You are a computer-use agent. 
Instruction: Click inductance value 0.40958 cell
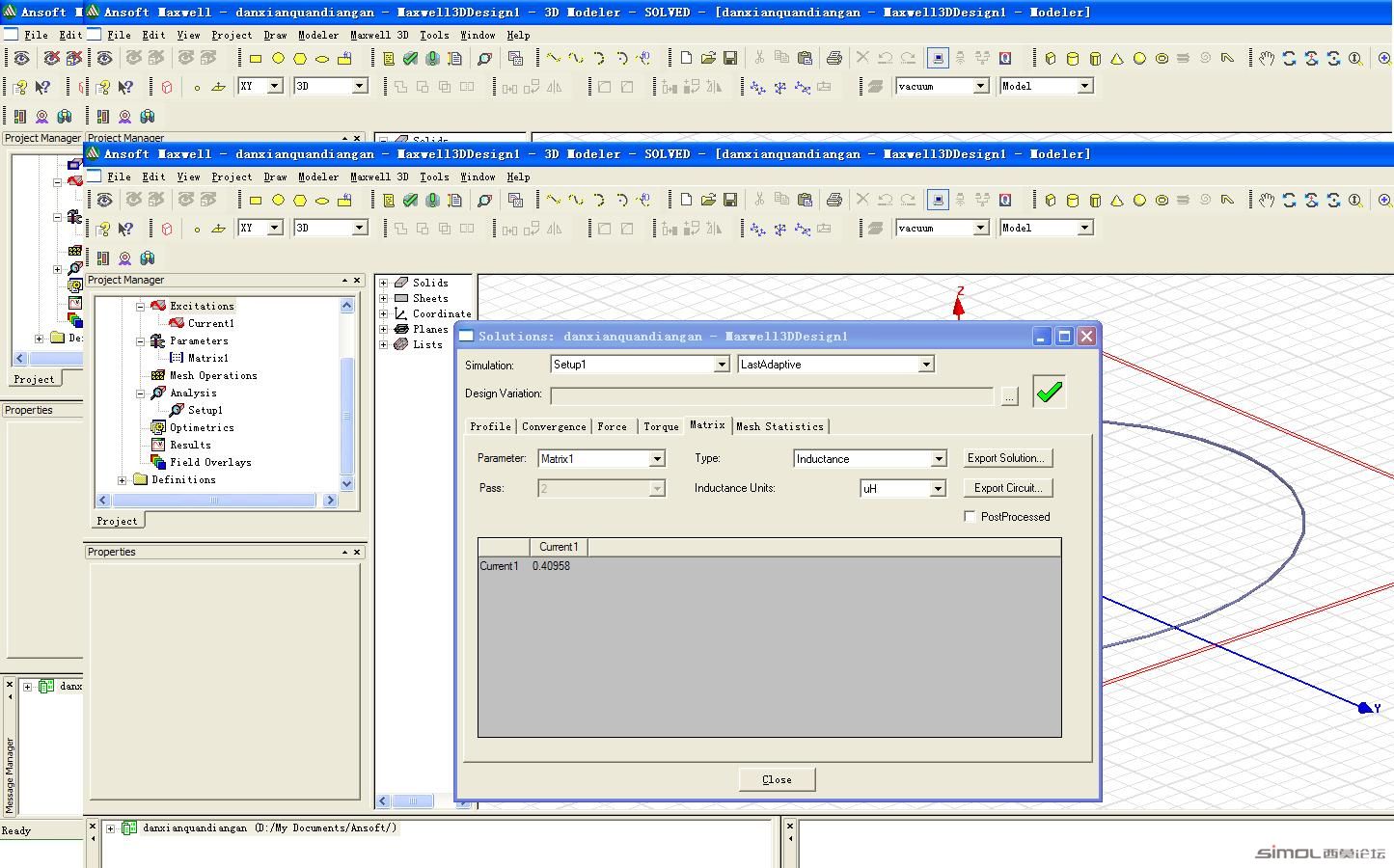tap(552, 566)
